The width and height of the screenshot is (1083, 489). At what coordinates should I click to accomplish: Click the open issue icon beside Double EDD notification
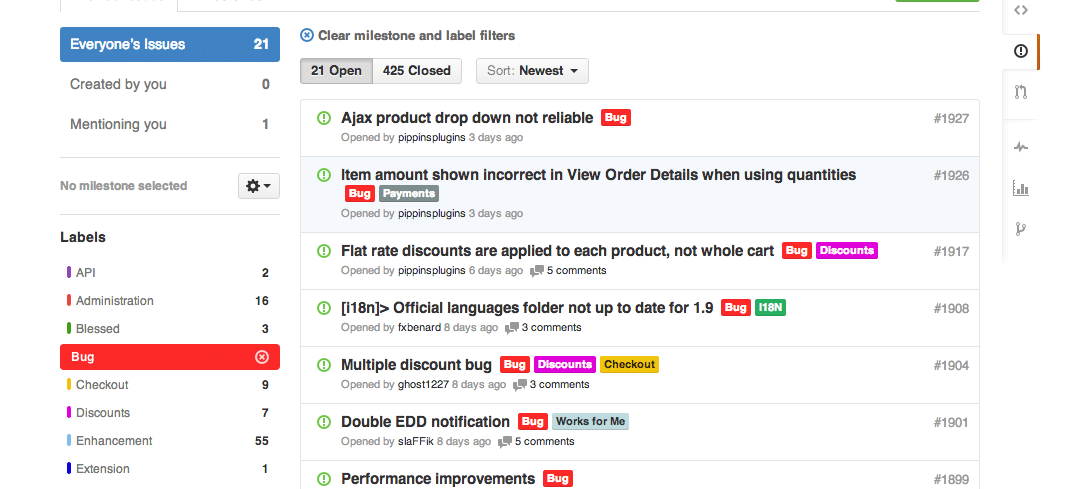[x=324, y=421]
